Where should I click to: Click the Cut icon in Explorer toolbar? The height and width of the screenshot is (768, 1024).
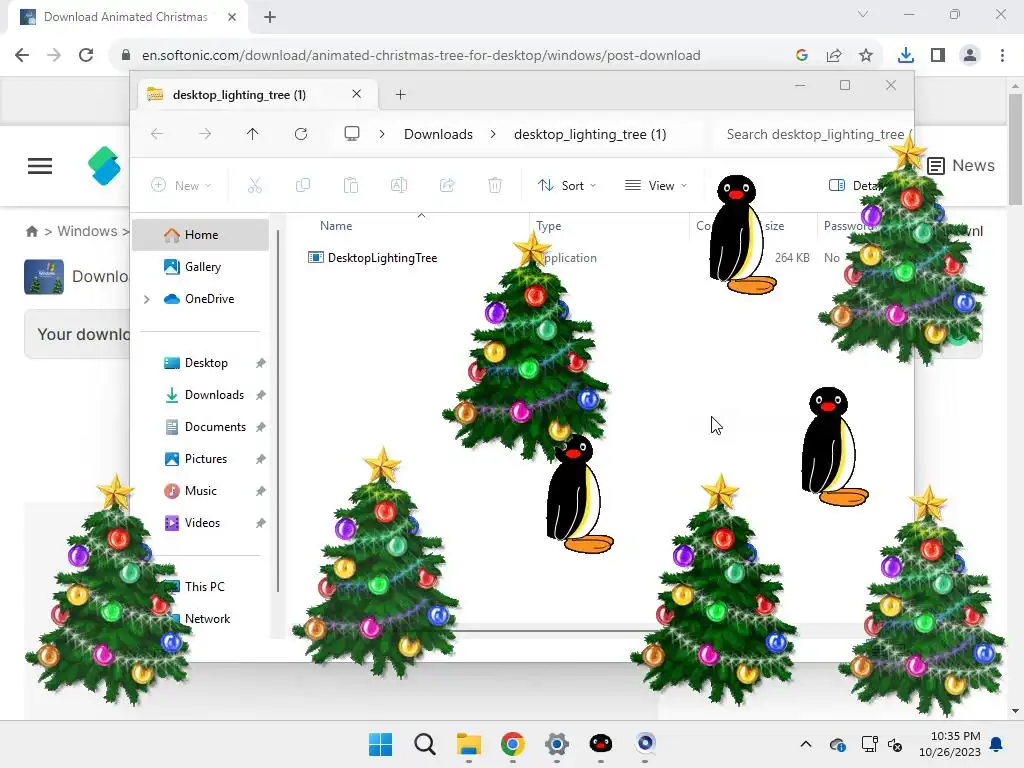tap(255, 185)
